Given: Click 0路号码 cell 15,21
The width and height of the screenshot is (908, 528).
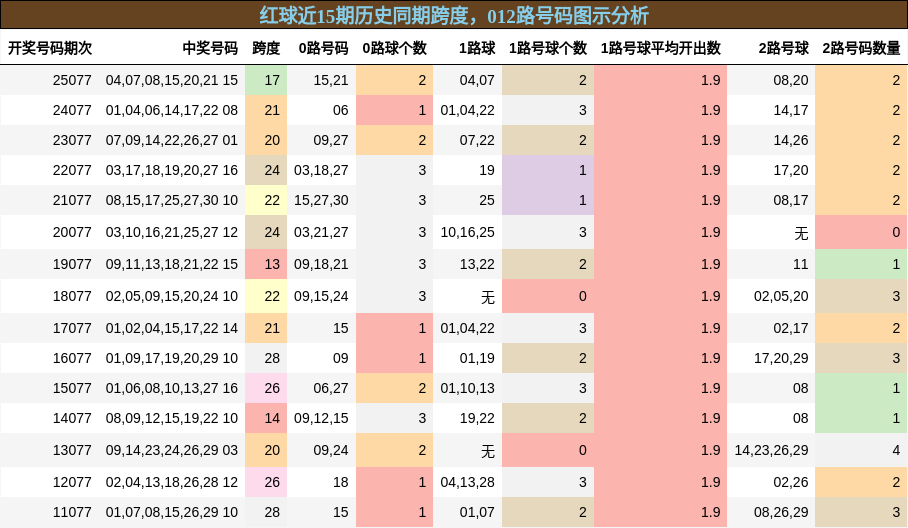Looking at the screenshot, I should click(331, 80).
